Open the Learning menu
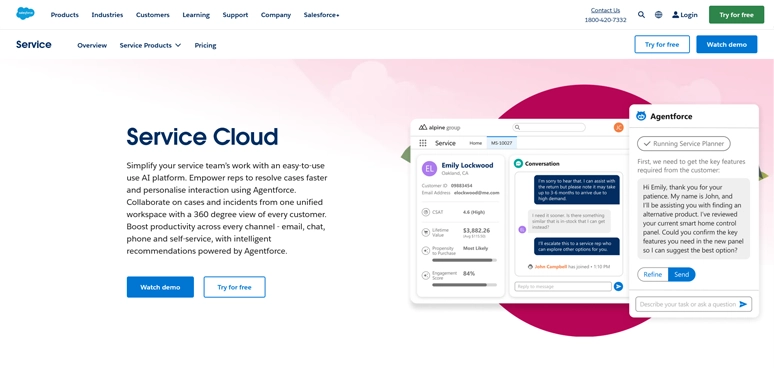The height and width of the screenshot is (377, 774). coord(196,15)
